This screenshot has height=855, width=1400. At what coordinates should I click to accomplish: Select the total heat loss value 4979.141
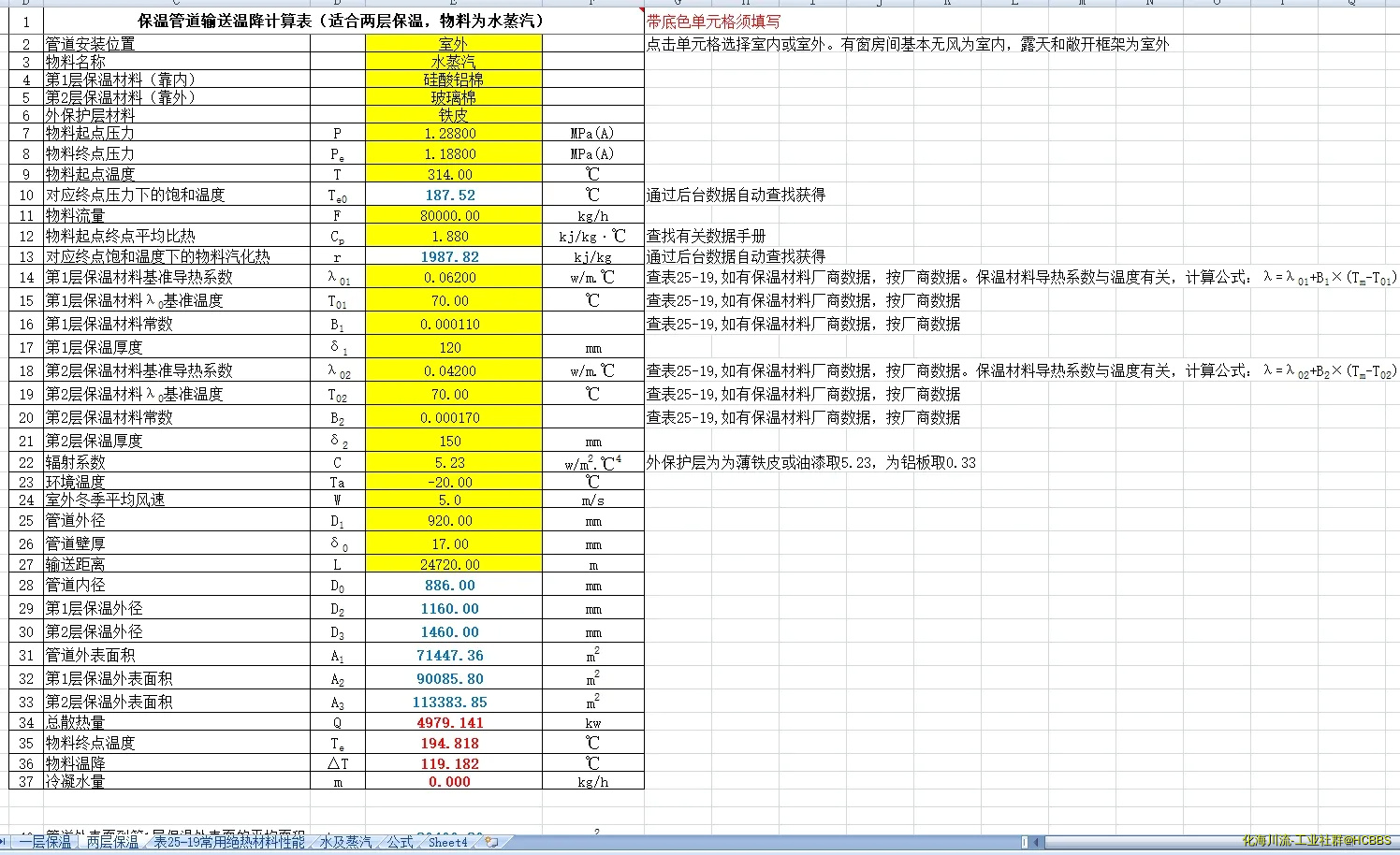click(x=454, y=722)
